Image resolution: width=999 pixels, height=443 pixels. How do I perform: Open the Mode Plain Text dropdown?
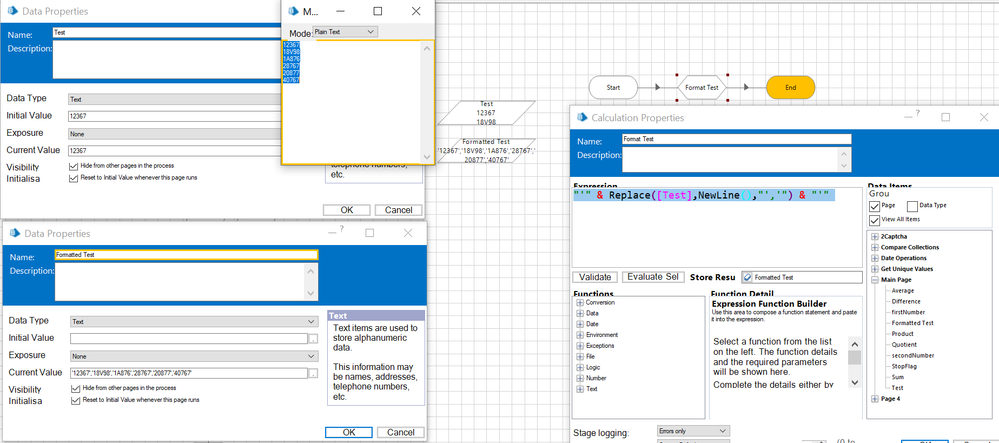(344, 32)
